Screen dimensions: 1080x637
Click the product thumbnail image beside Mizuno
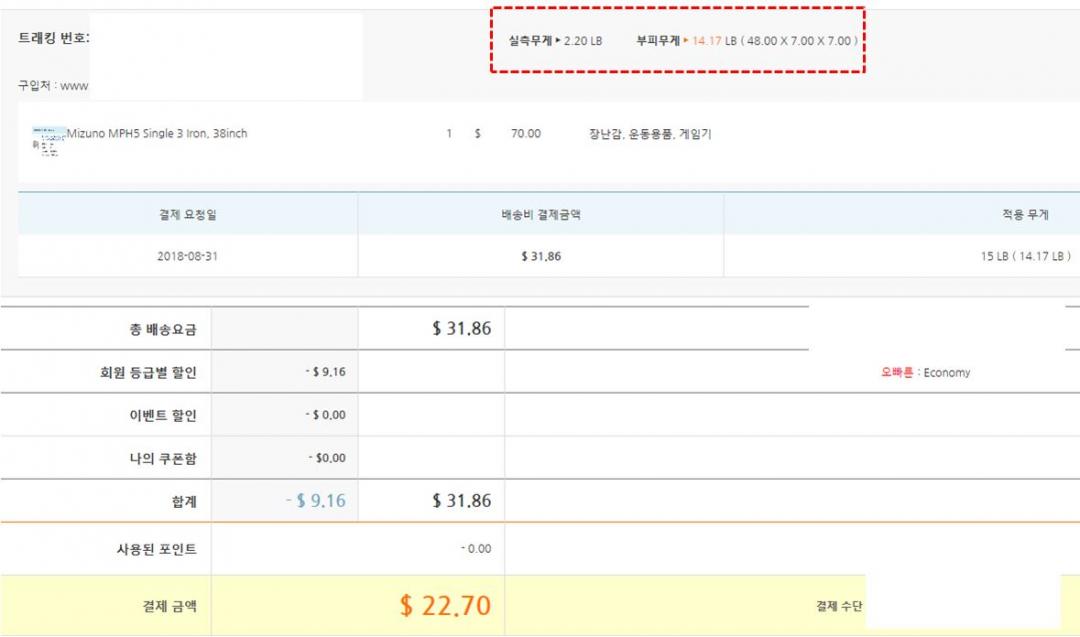pyautogui.click(x=47, y=141)
